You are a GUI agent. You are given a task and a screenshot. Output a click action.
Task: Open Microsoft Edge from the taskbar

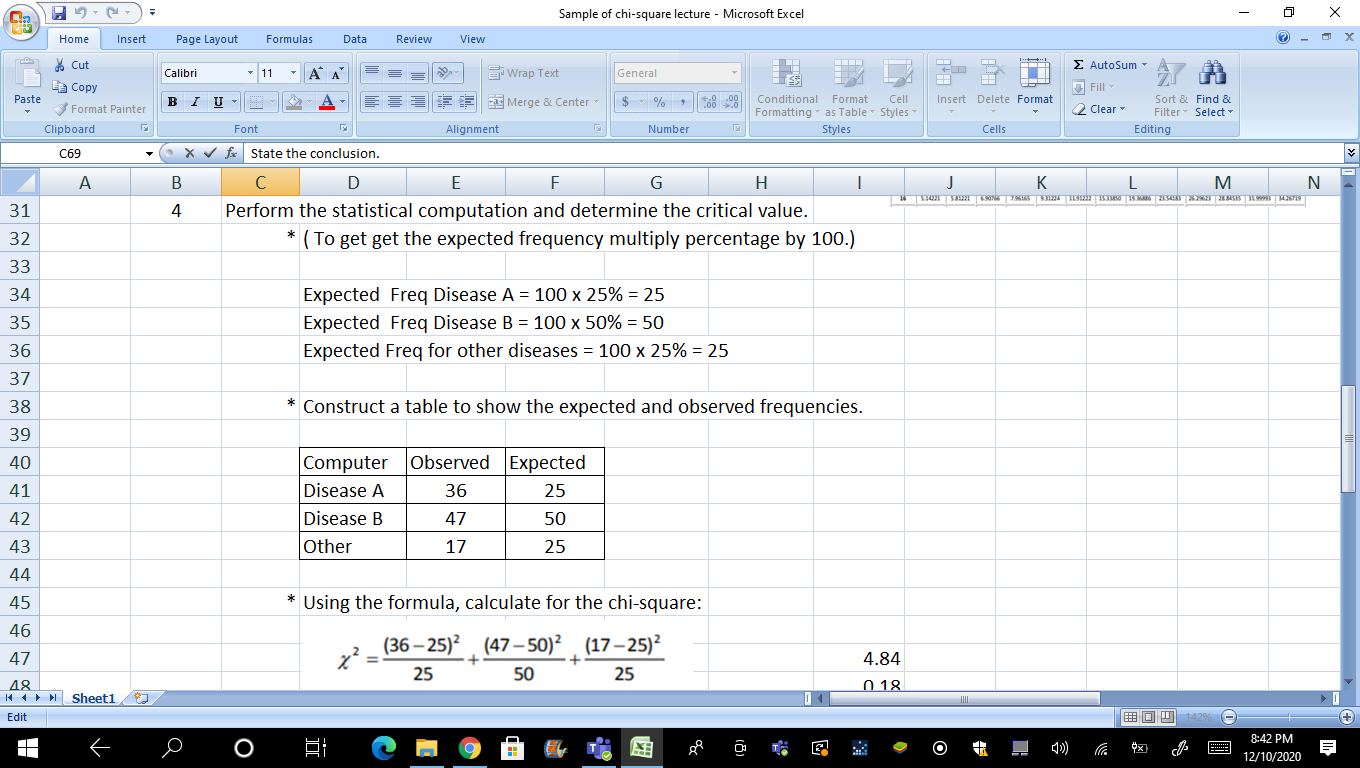384,747
